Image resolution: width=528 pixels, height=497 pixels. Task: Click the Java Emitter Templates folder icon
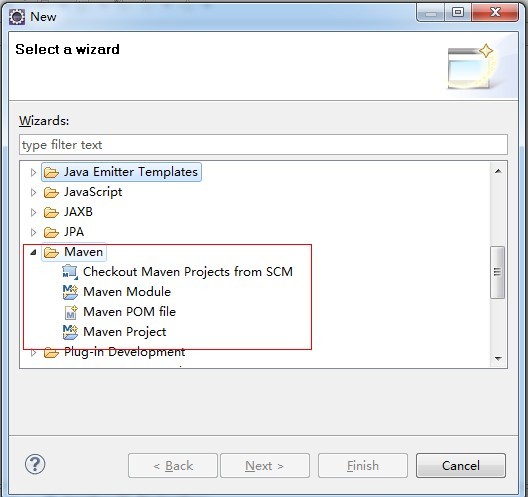tap(51, 172)
